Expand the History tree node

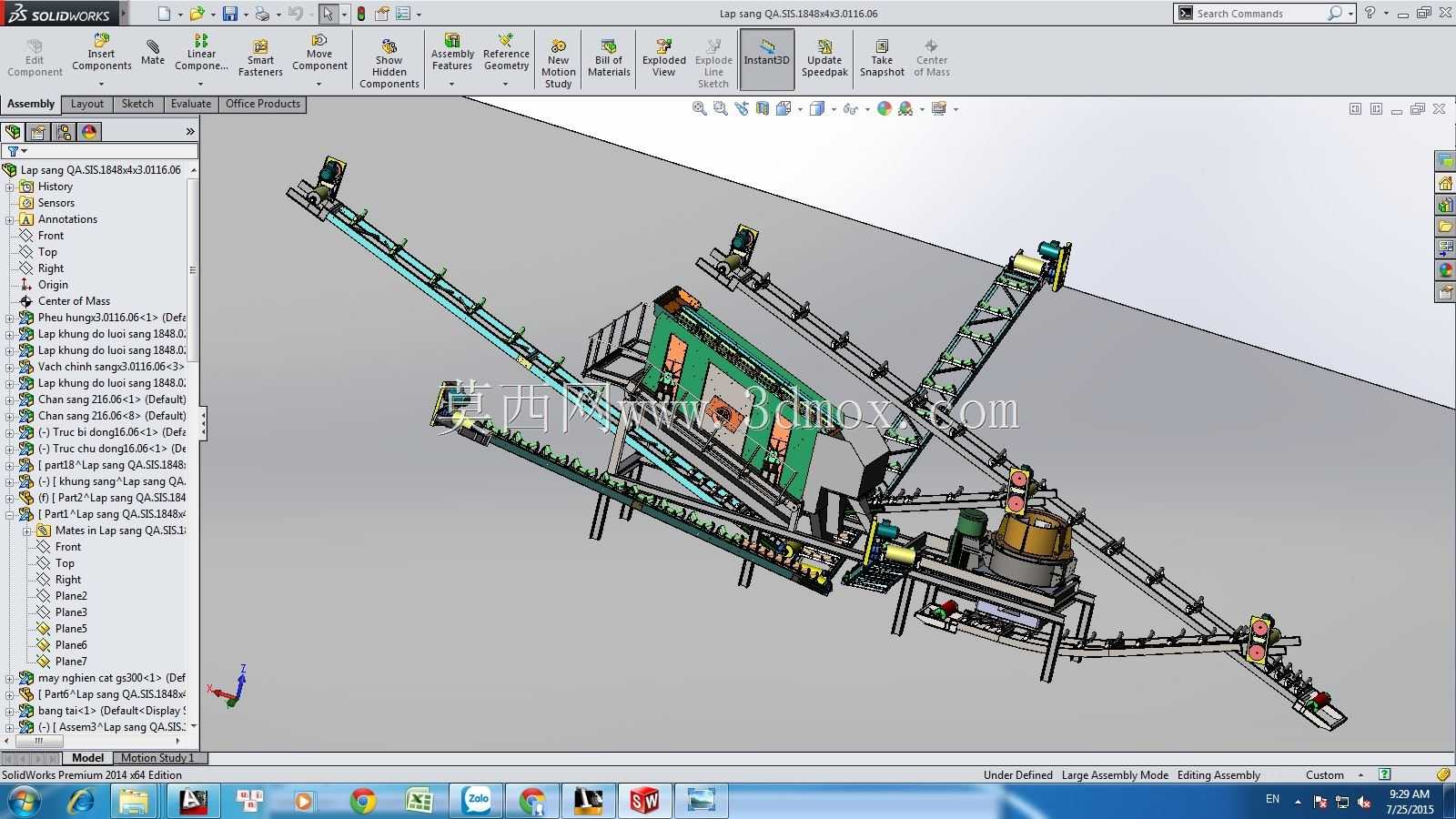click(9, 187)
